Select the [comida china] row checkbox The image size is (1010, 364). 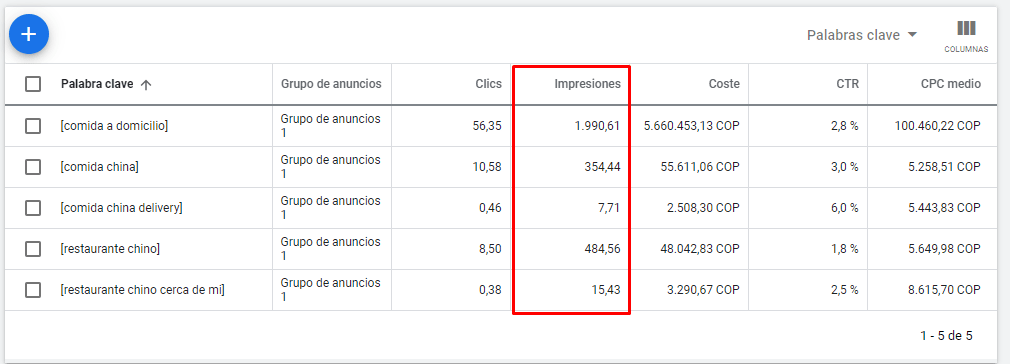coord(33,167)
